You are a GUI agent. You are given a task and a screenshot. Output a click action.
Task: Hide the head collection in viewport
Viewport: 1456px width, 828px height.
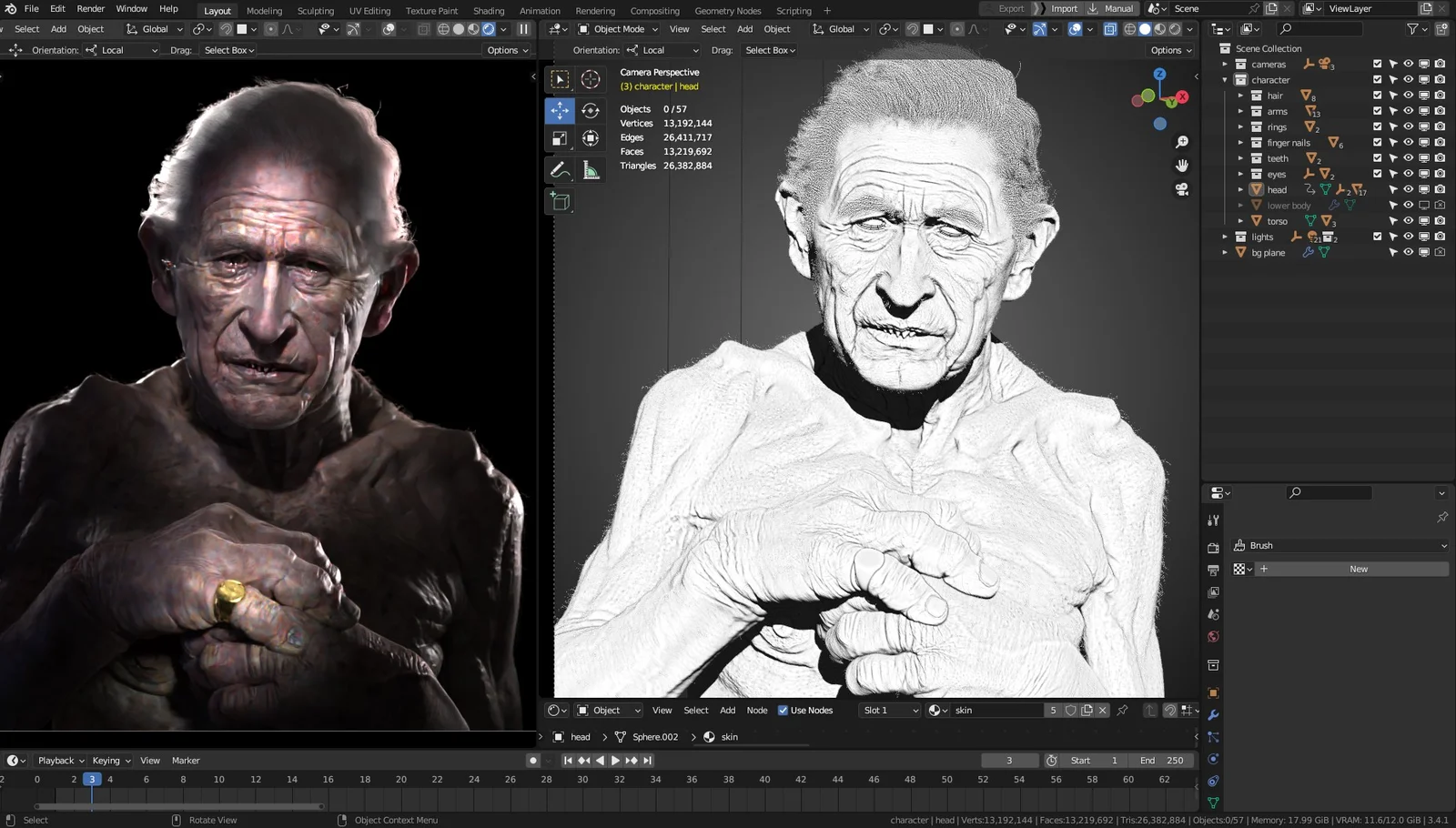[1407, 189]
